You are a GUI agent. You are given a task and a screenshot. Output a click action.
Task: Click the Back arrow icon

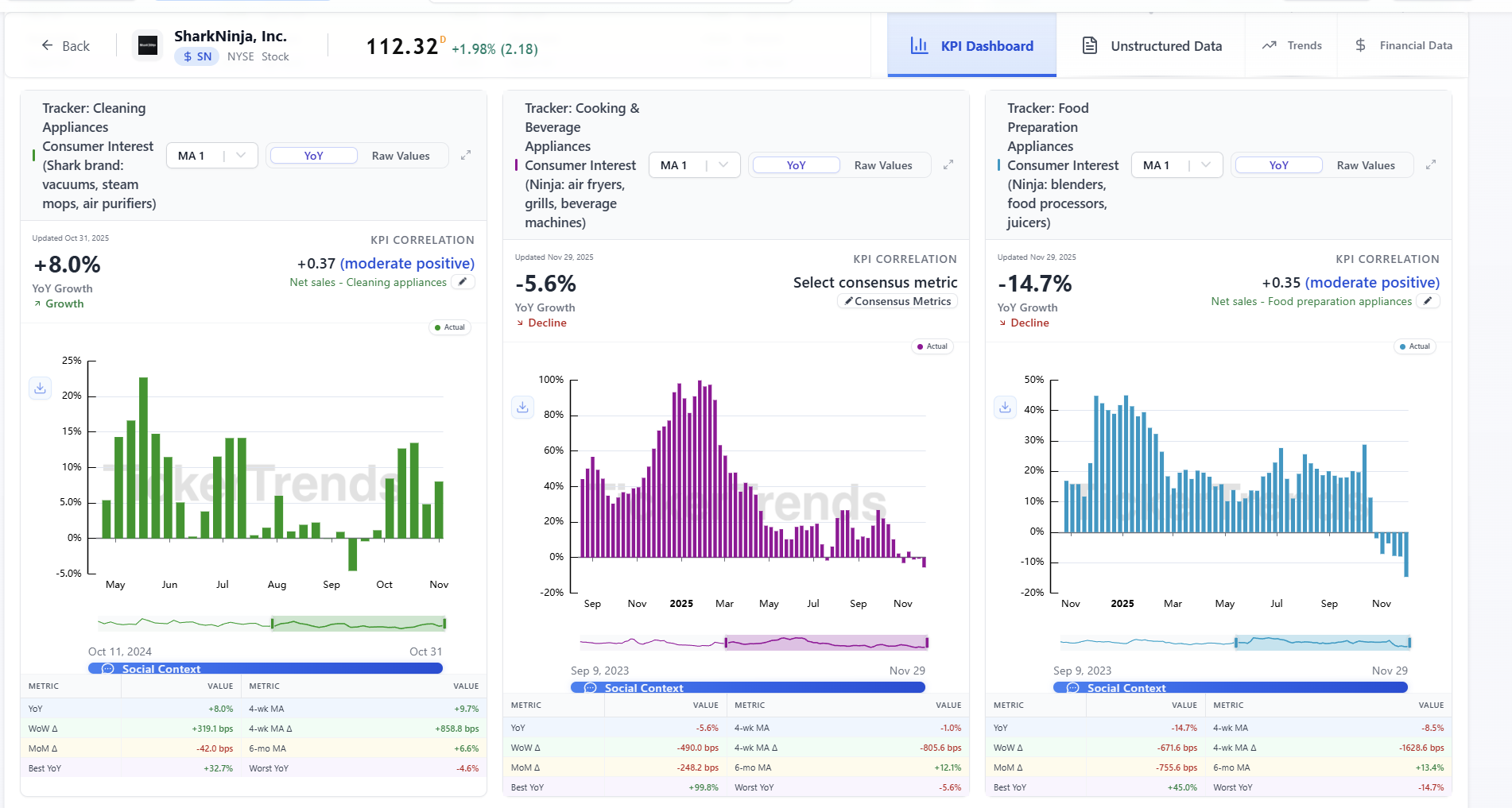coord(48,46)
